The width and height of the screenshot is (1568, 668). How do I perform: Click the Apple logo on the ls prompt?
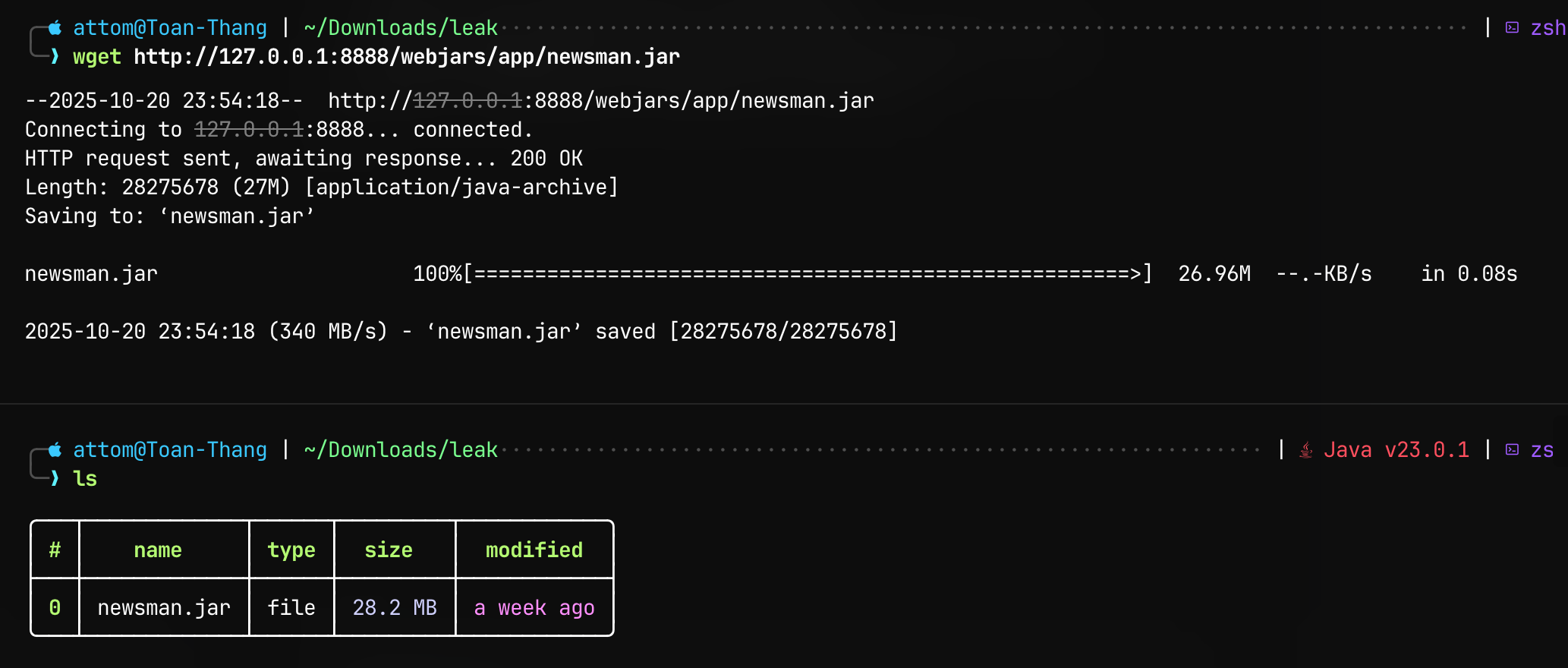pos(55,450)
